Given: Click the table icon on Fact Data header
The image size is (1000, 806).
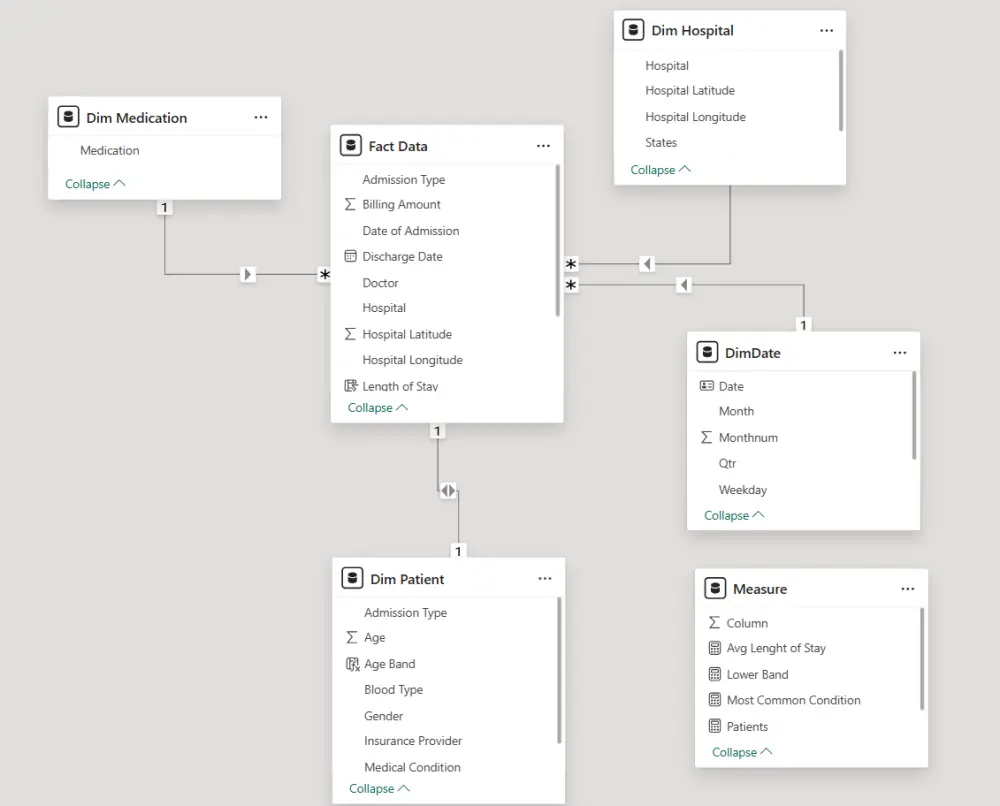Looking at the screenshot, I should [x=351, y=144].
